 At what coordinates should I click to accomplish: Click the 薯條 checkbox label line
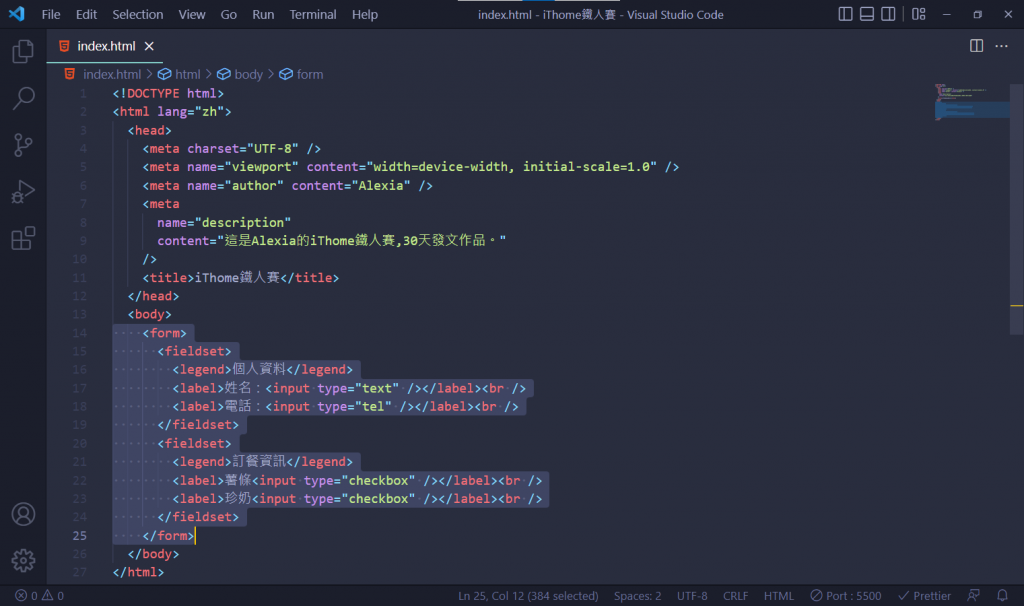coord(357,480)
